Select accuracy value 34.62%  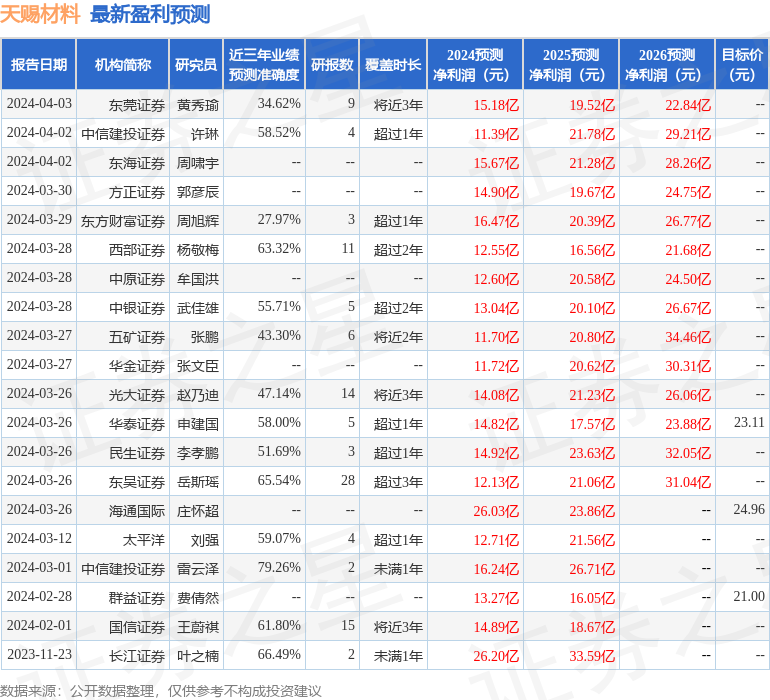click(279, 104)
